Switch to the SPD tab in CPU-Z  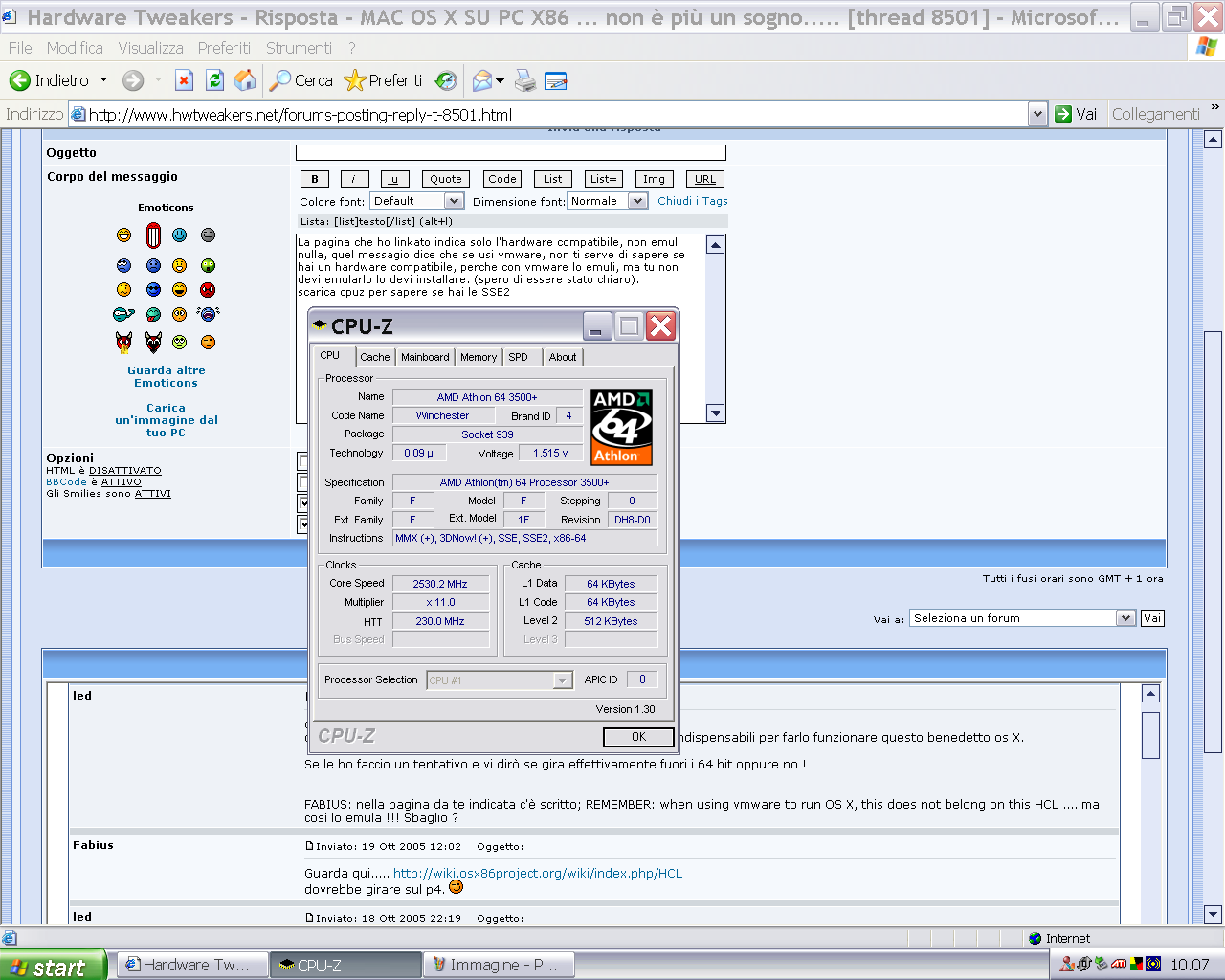click(519, 357)
